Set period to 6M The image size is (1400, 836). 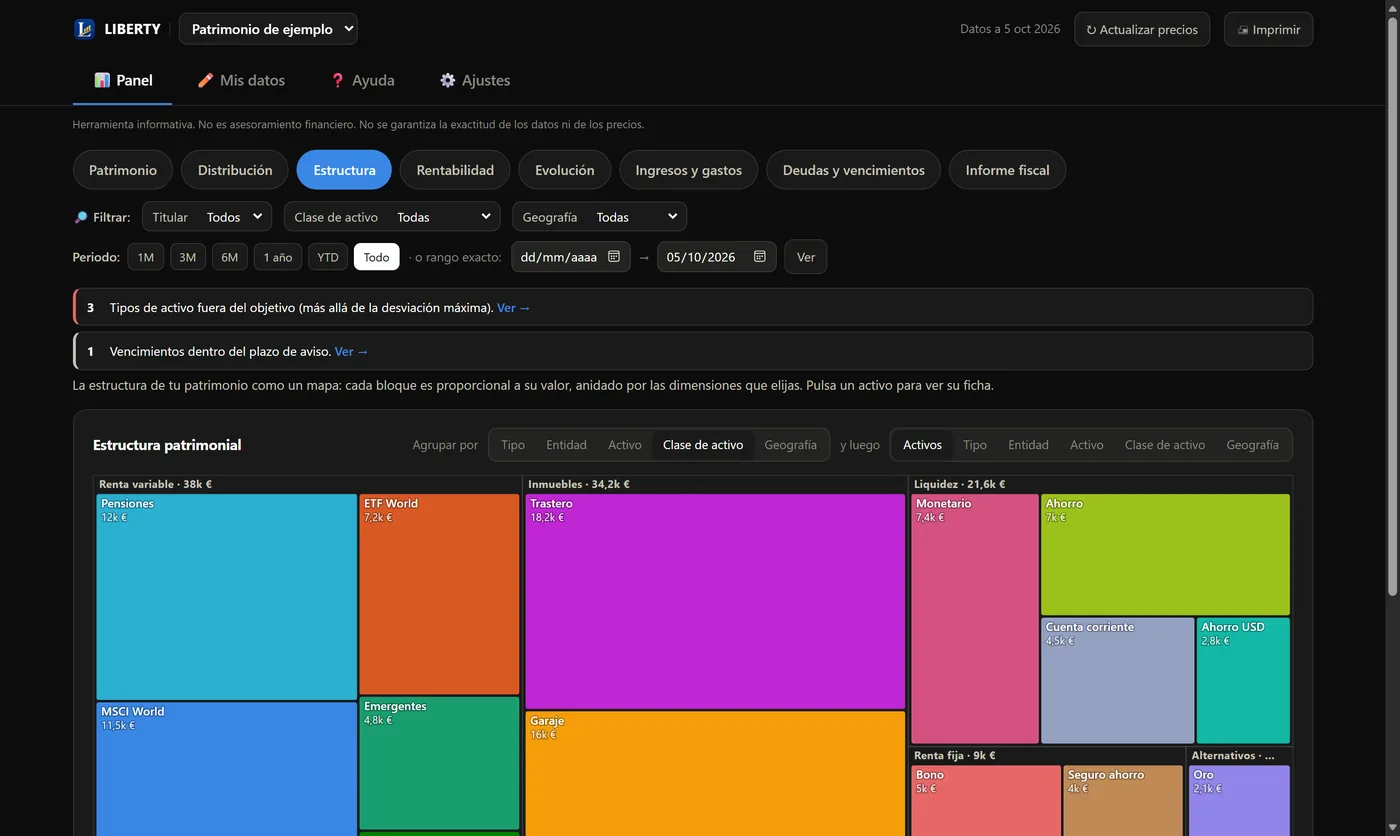pos(230,257)
